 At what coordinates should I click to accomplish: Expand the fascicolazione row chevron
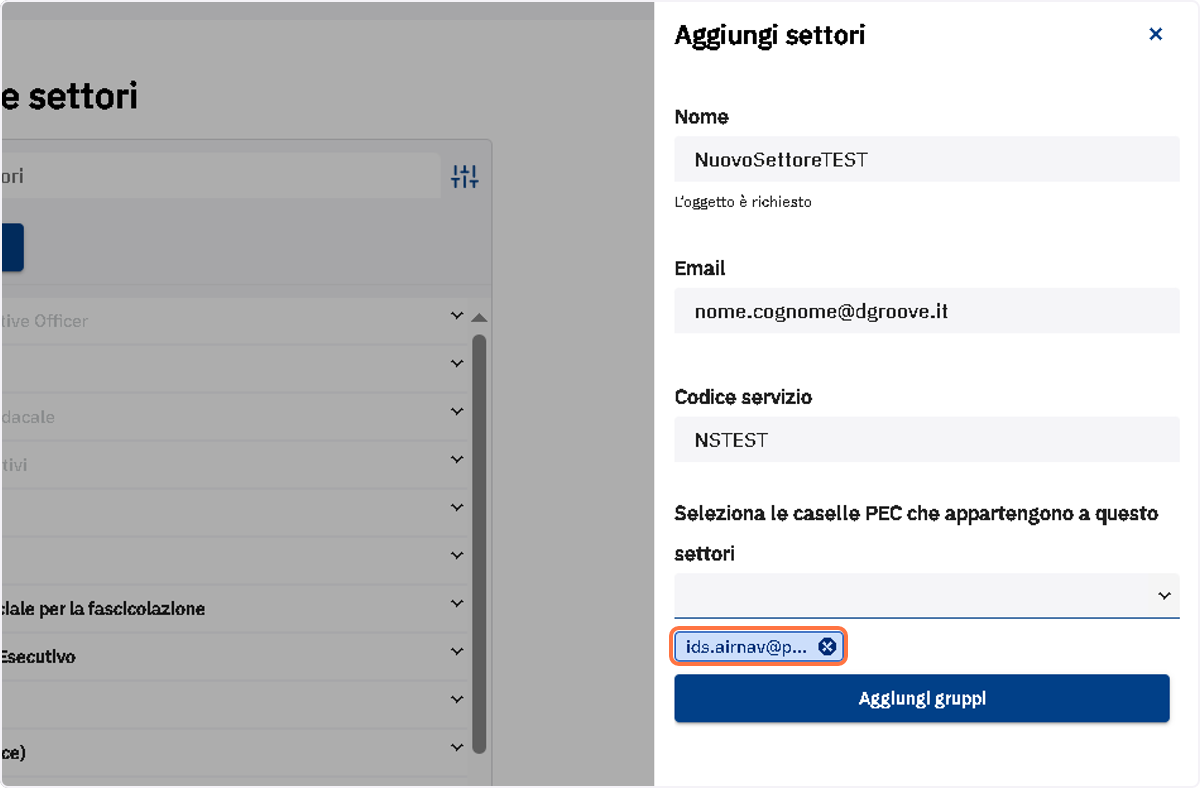[457, 604]
